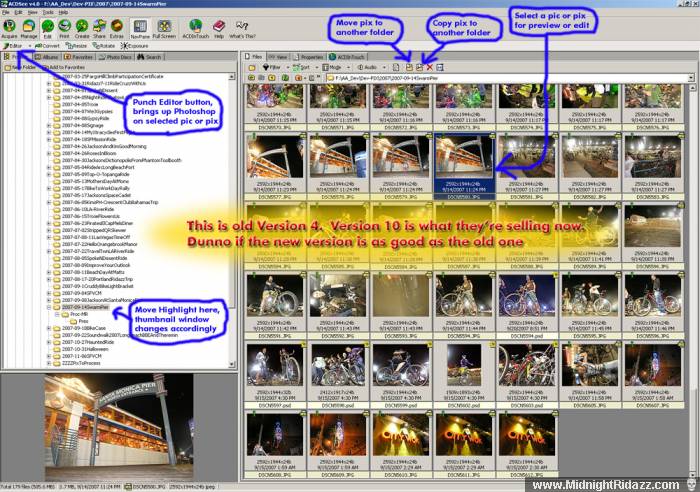This screenshot has height=492, width=700.
Task: Click the folder tree scroll down arrow
Action: pos(232,365)
